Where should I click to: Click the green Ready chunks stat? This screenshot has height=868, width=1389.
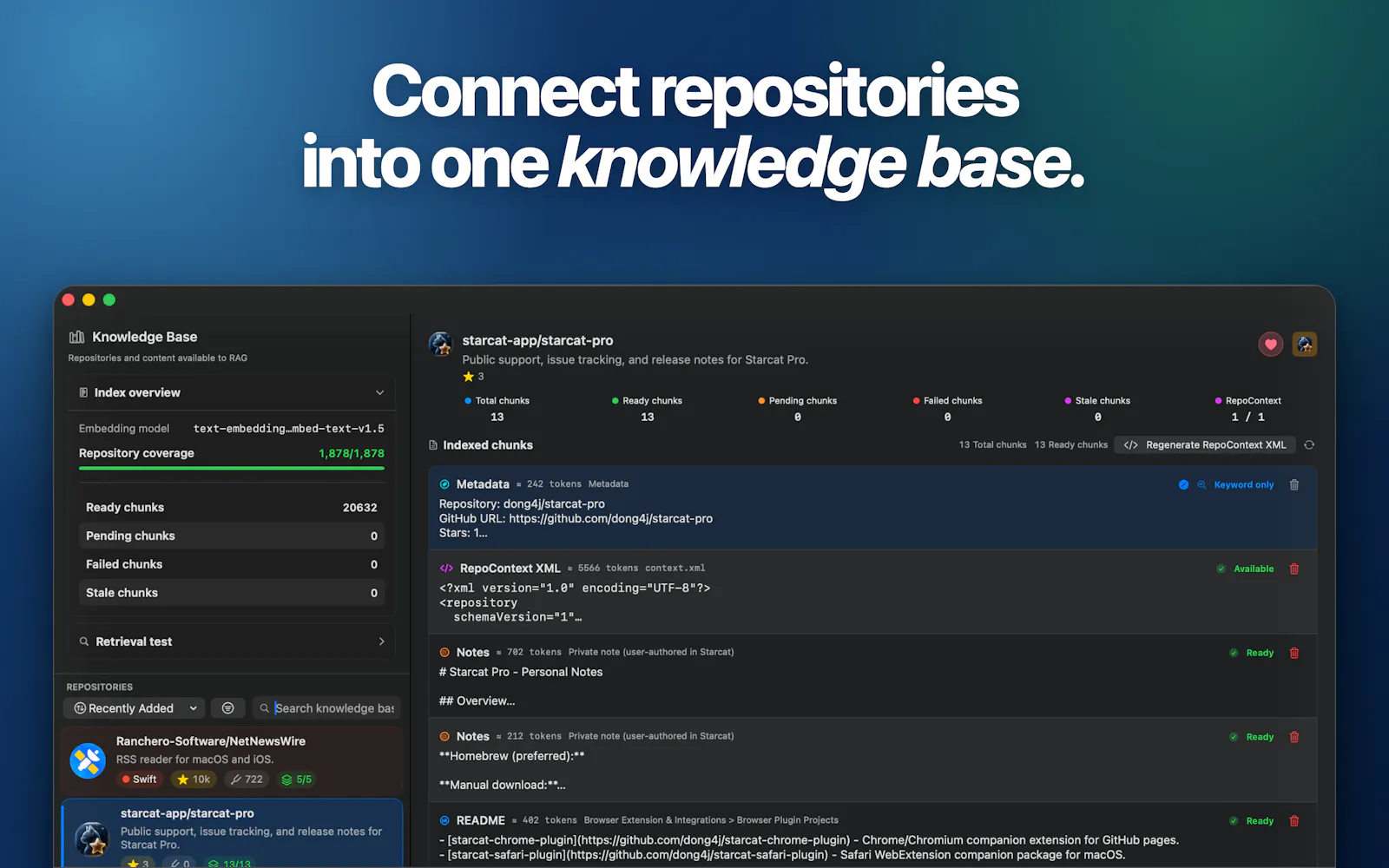click(x=648, y=409)
